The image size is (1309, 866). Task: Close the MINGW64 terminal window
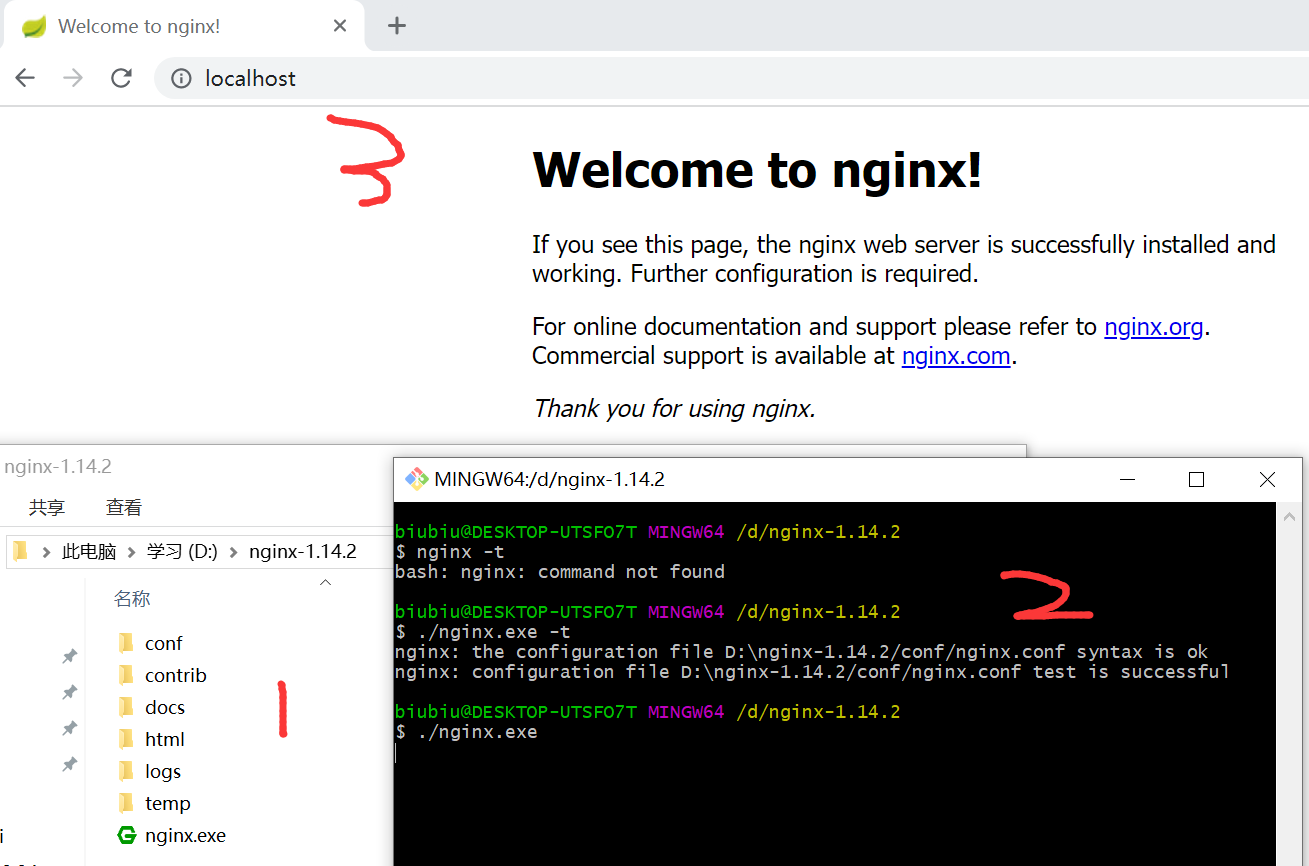point(1267,480)
